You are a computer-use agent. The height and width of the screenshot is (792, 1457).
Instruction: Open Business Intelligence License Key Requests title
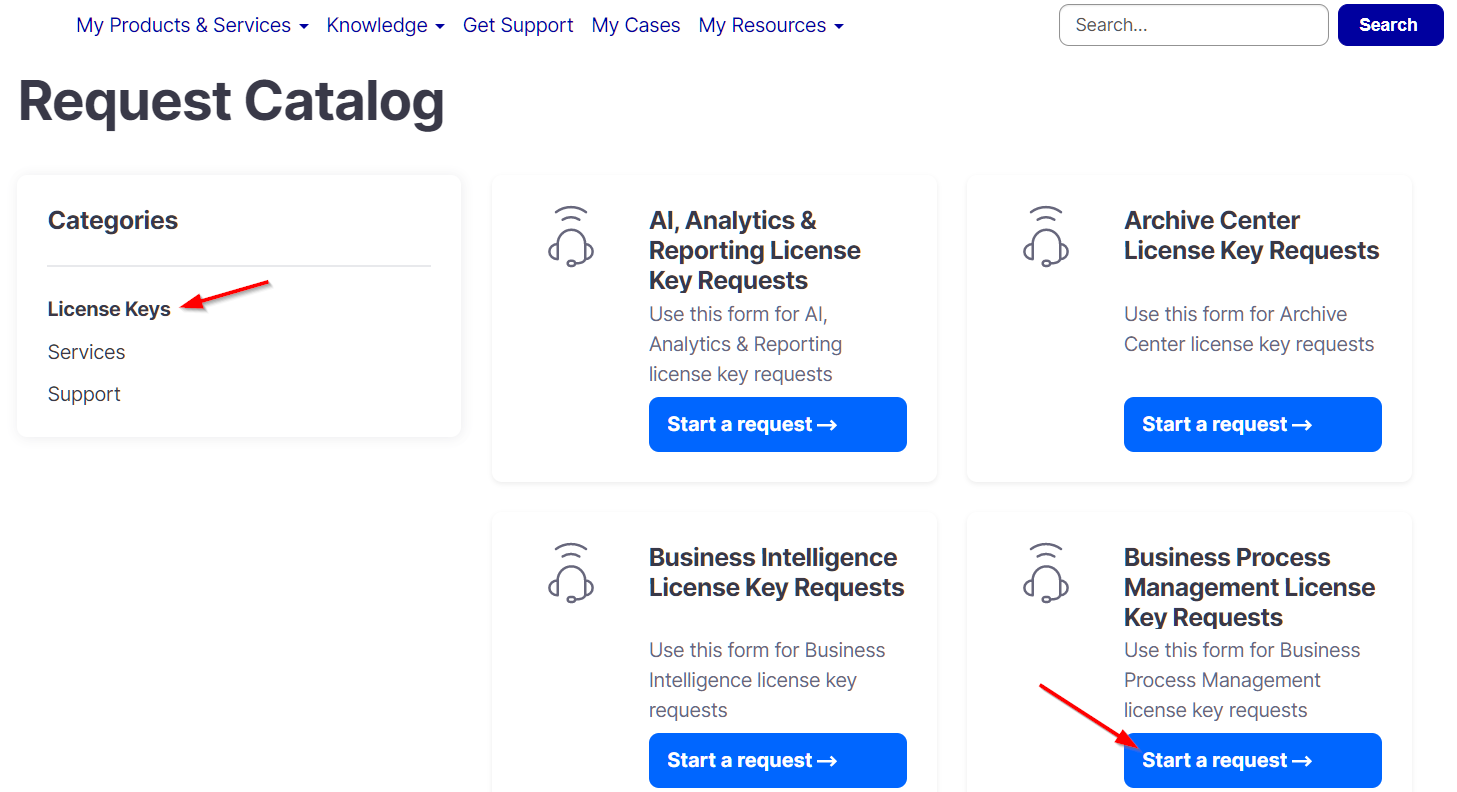776,572
